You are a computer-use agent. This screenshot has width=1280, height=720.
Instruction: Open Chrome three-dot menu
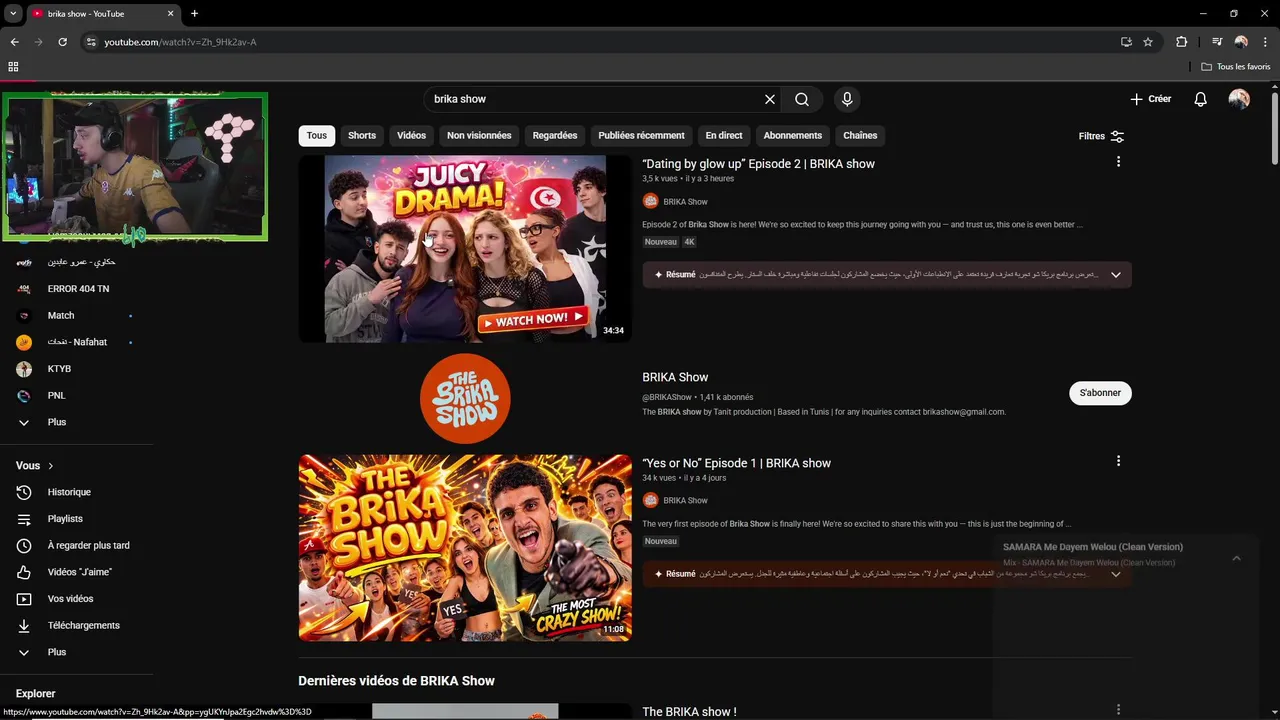coord(1265,42)
